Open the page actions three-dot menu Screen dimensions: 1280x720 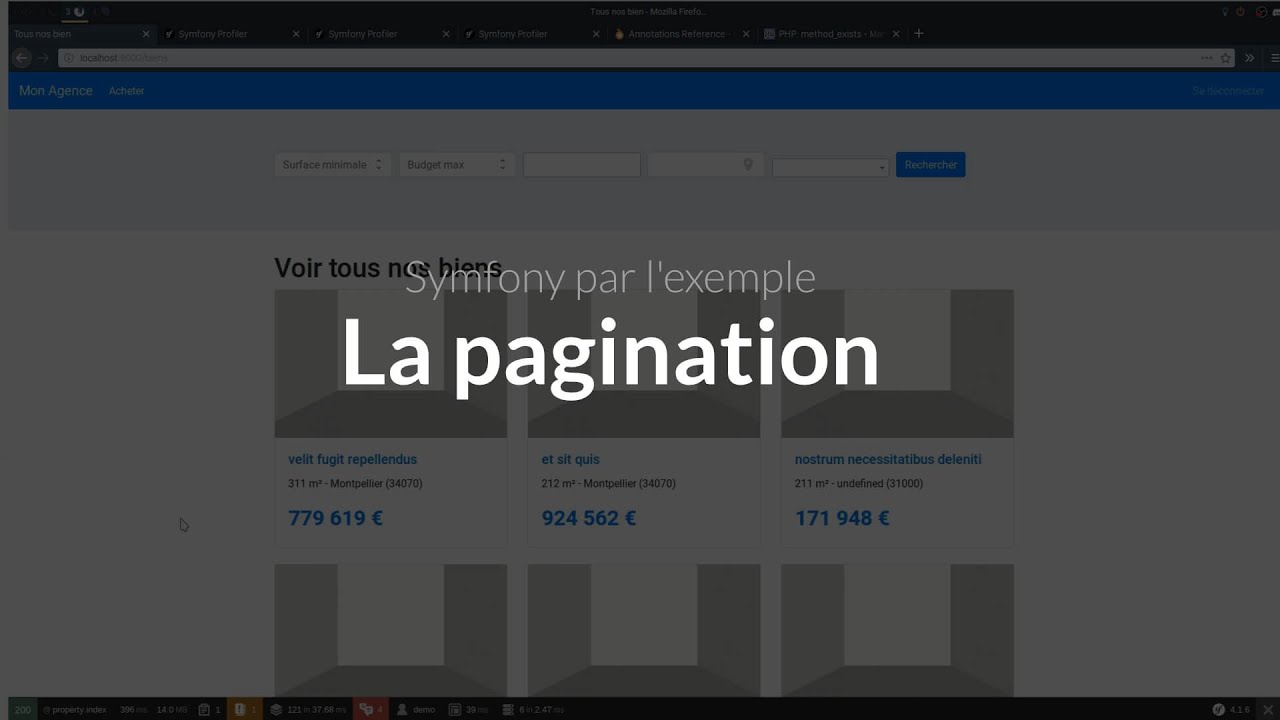pos(1206,58)
